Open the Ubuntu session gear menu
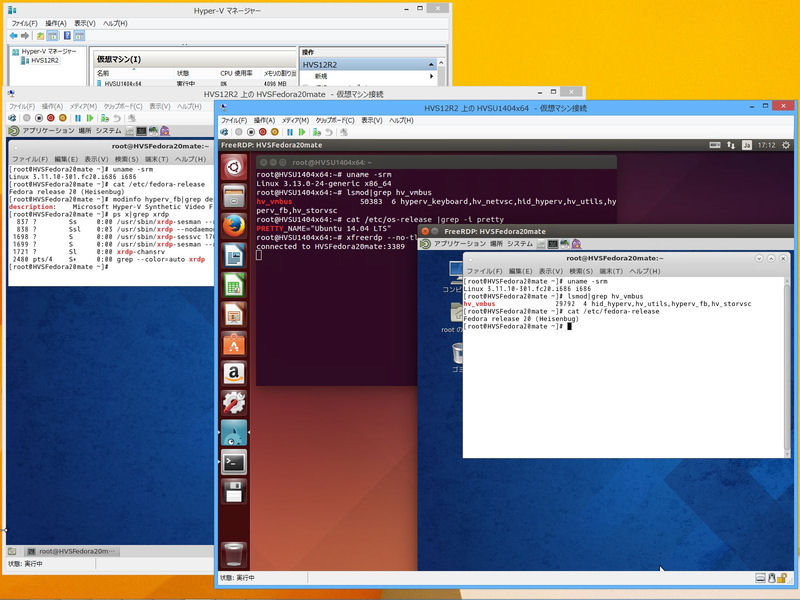This screenshot has height=600, width=800. [786, 145]
